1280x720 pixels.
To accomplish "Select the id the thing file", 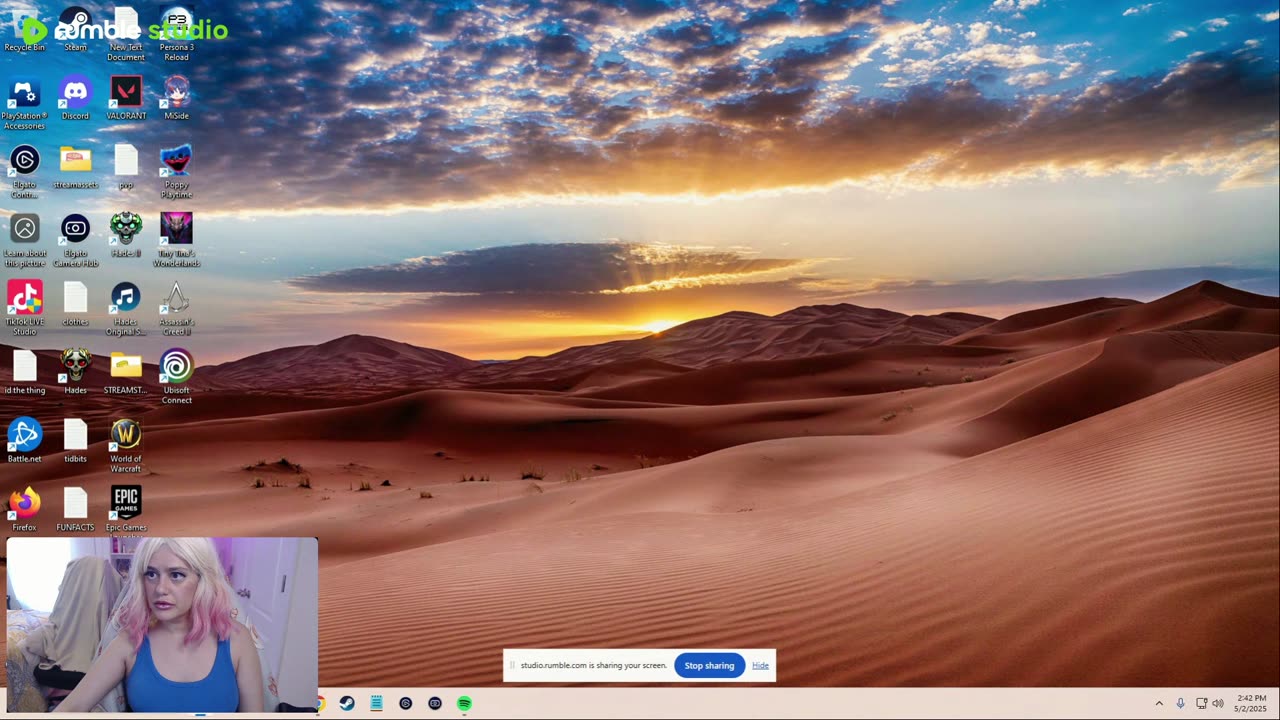I will pos(24,373).
